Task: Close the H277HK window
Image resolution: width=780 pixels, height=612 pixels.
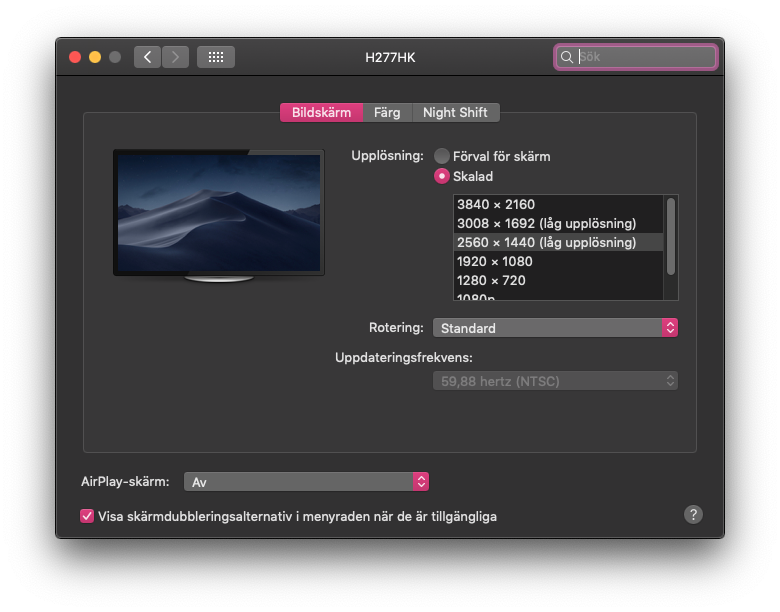Action: (75, 57)
